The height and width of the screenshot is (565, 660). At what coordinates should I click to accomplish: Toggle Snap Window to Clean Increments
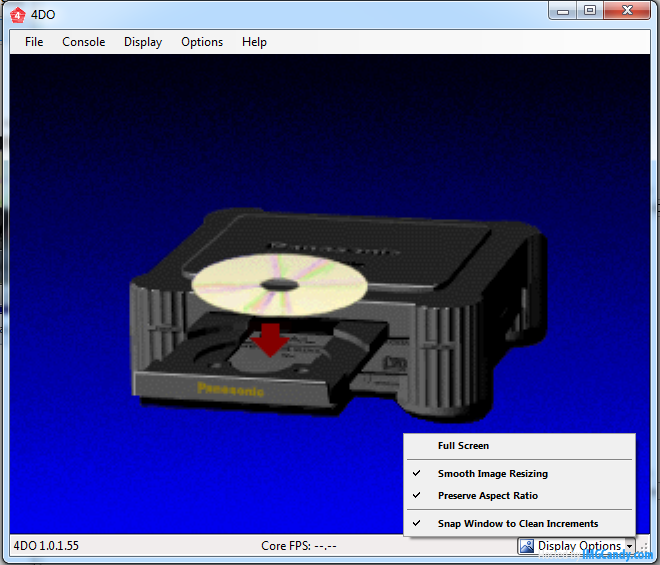pos(519,523)
